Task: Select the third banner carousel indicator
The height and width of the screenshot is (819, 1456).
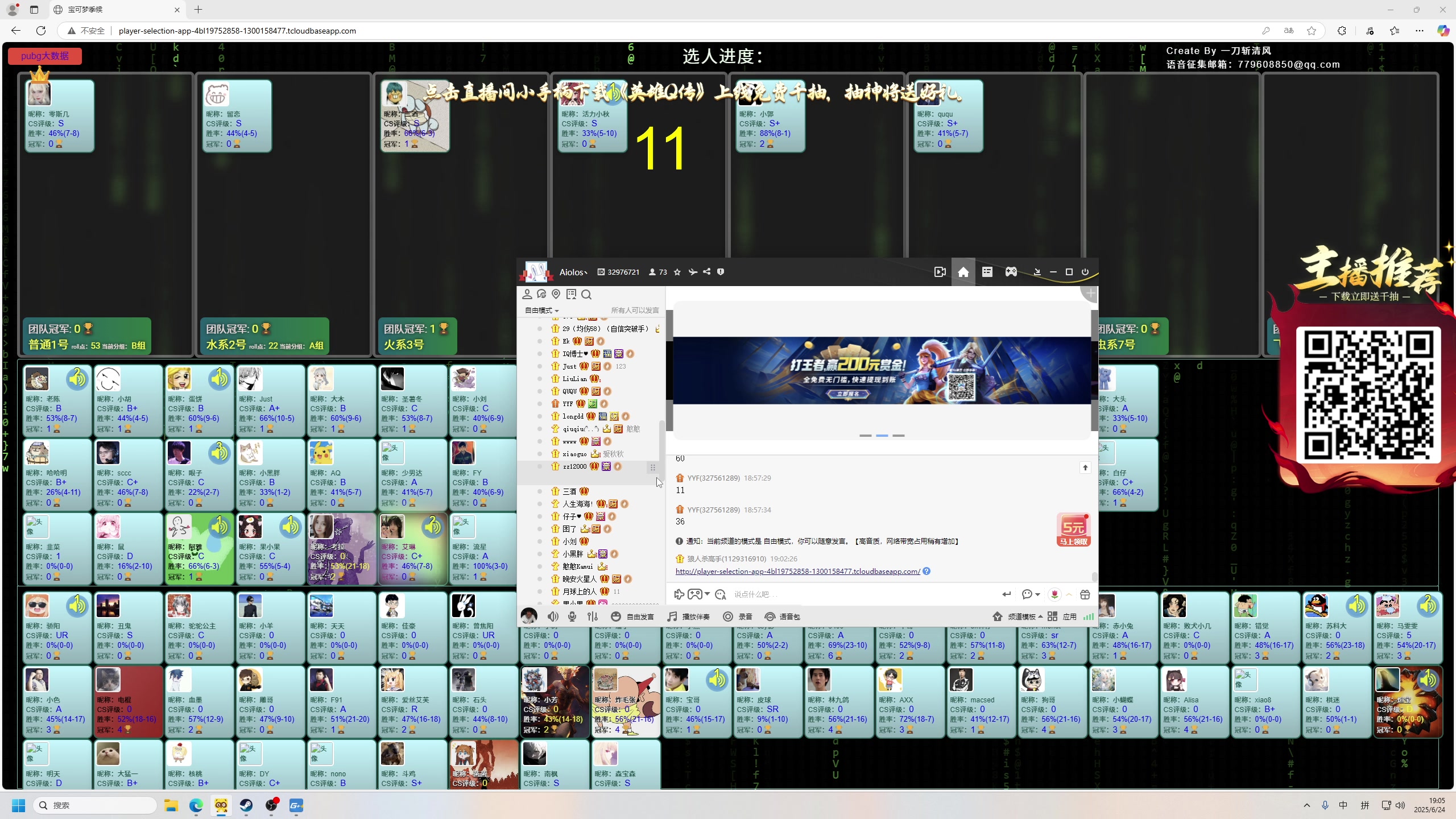Action: coord(898,436)
